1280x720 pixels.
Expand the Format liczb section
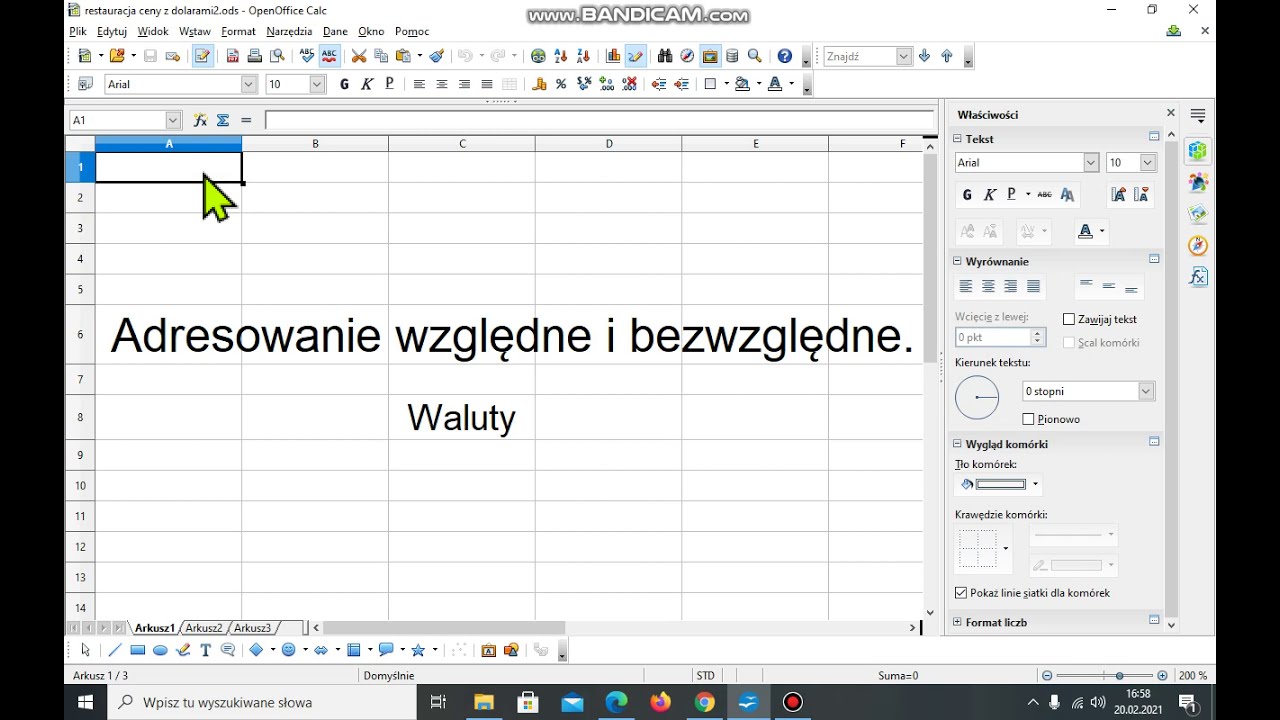pyautogui.click(x=957, y=622)
